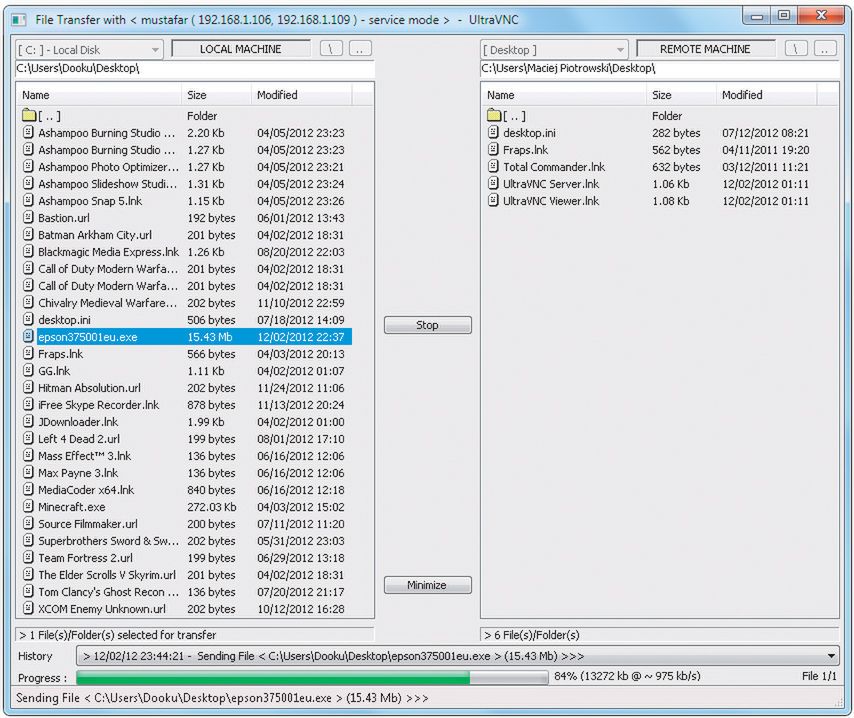Click the Minimize button
Image resolution: width=854 pixels, height=718 pixels.
coord(428,585)
